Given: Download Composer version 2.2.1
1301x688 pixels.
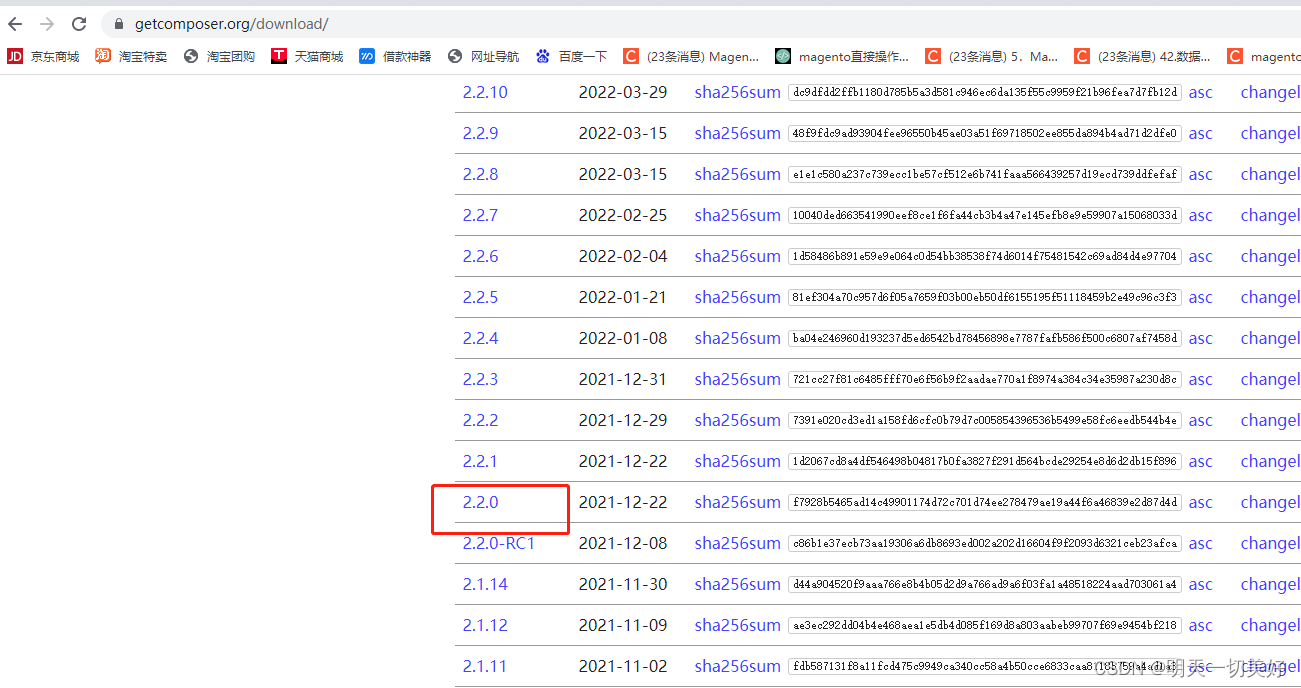Looking at the screenshot, I should [480, 461].
